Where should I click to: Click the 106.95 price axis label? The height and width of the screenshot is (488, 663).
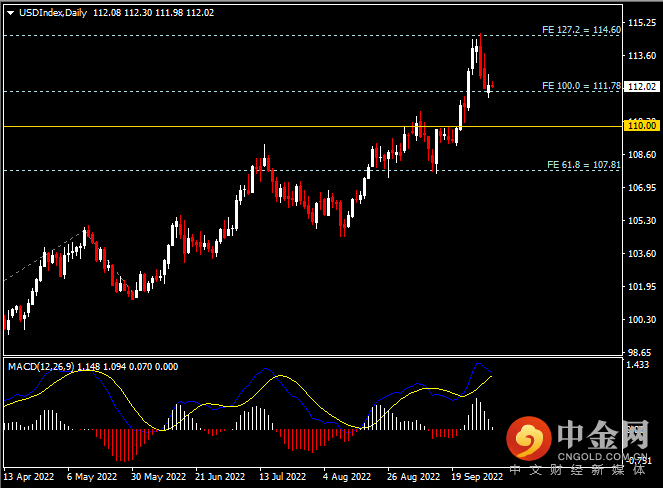click(x=642, y=188)
